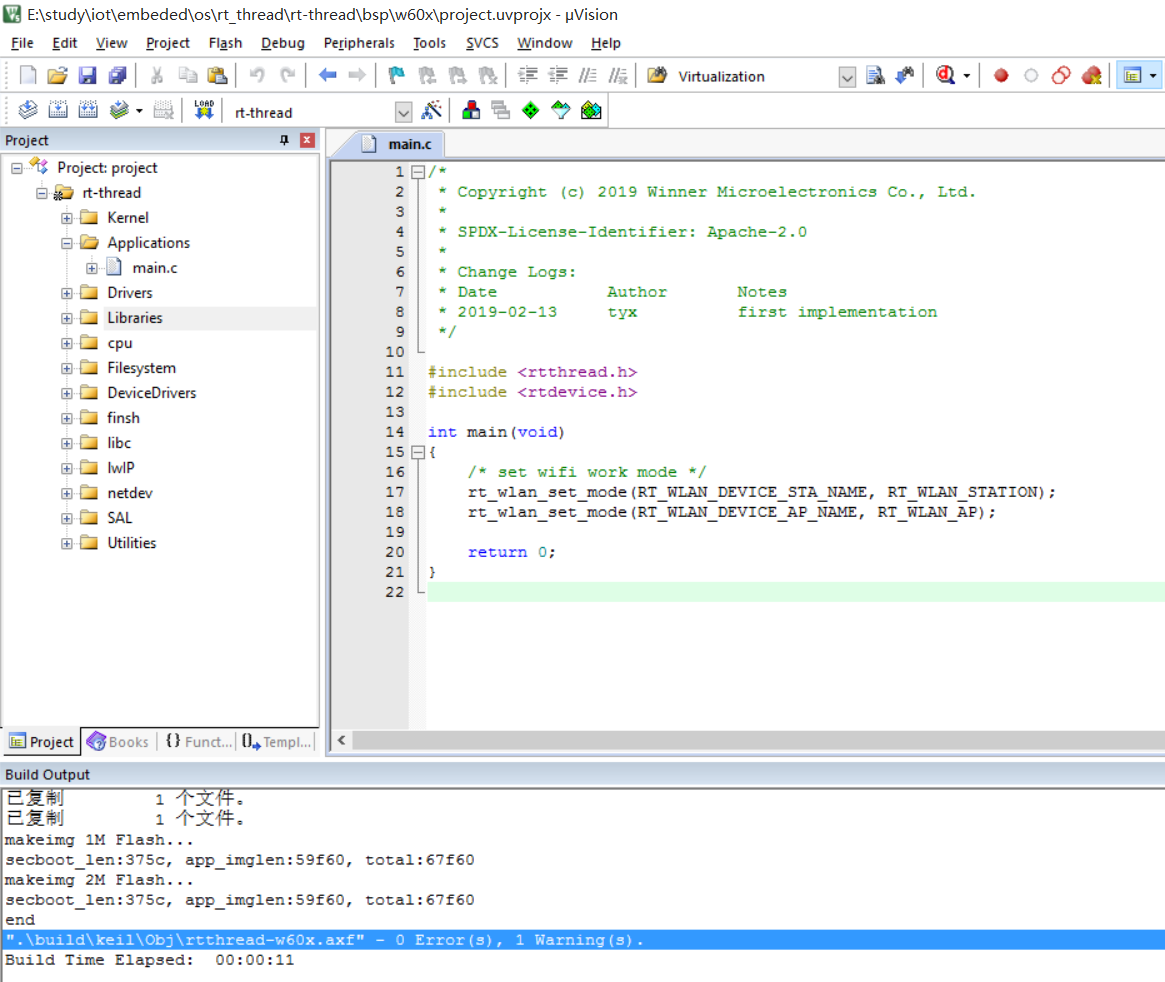Click the Indent selected lines icon

point(528,75)
